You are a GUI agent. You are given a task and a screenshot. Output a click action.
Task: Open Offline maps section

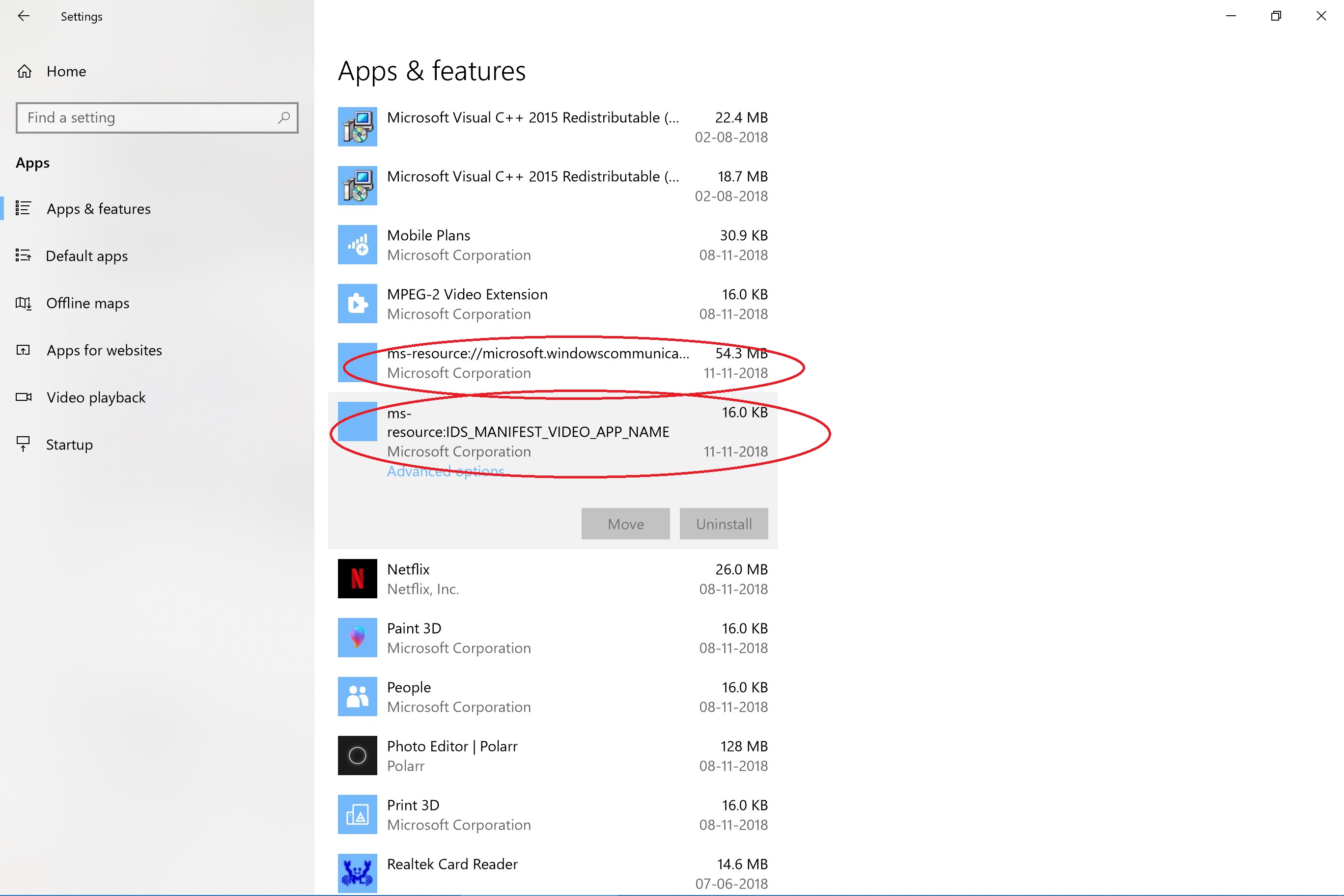point(87,303)
